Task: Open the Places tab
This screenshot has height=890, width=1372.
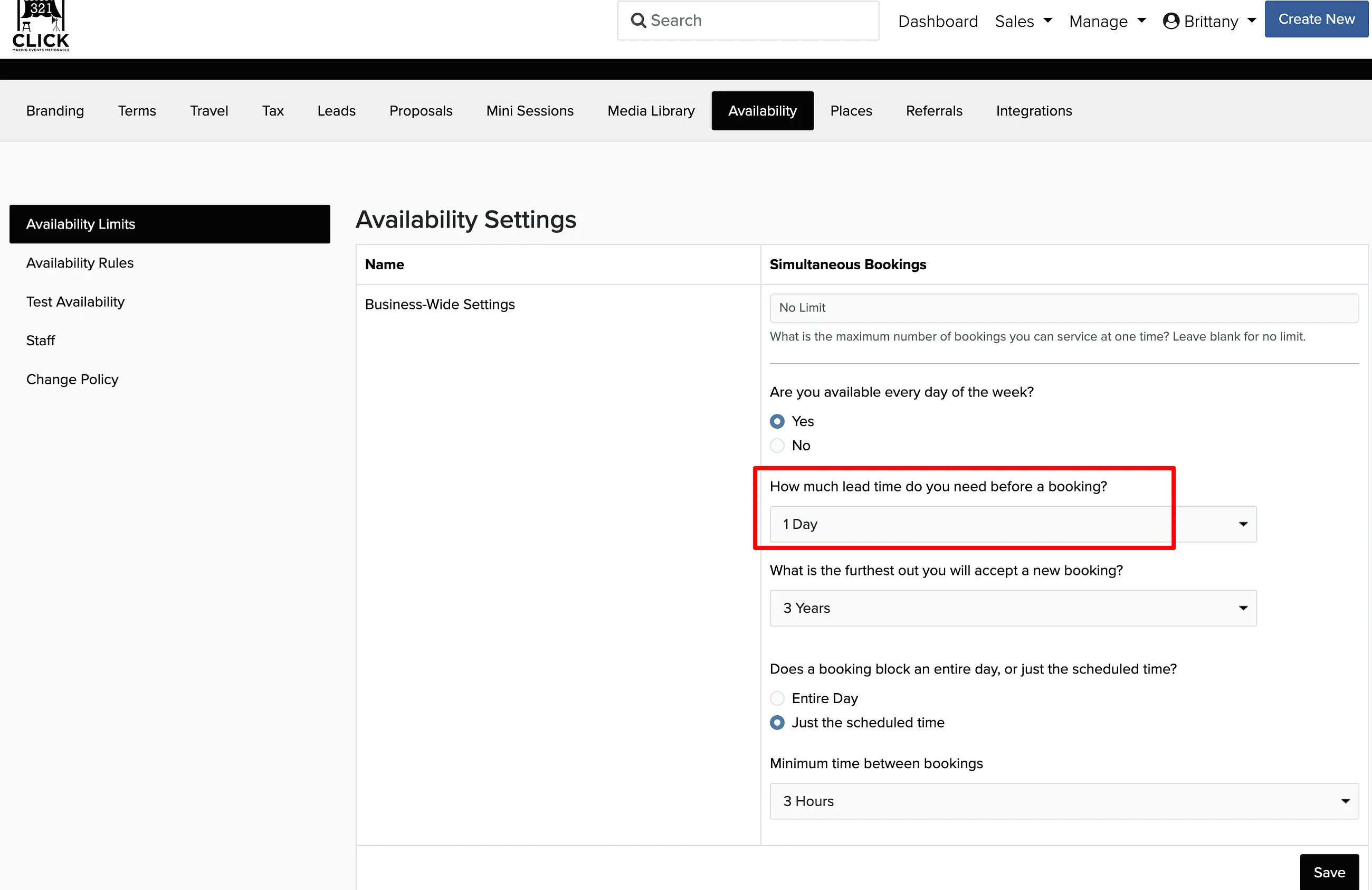Action: pos(851,111)
